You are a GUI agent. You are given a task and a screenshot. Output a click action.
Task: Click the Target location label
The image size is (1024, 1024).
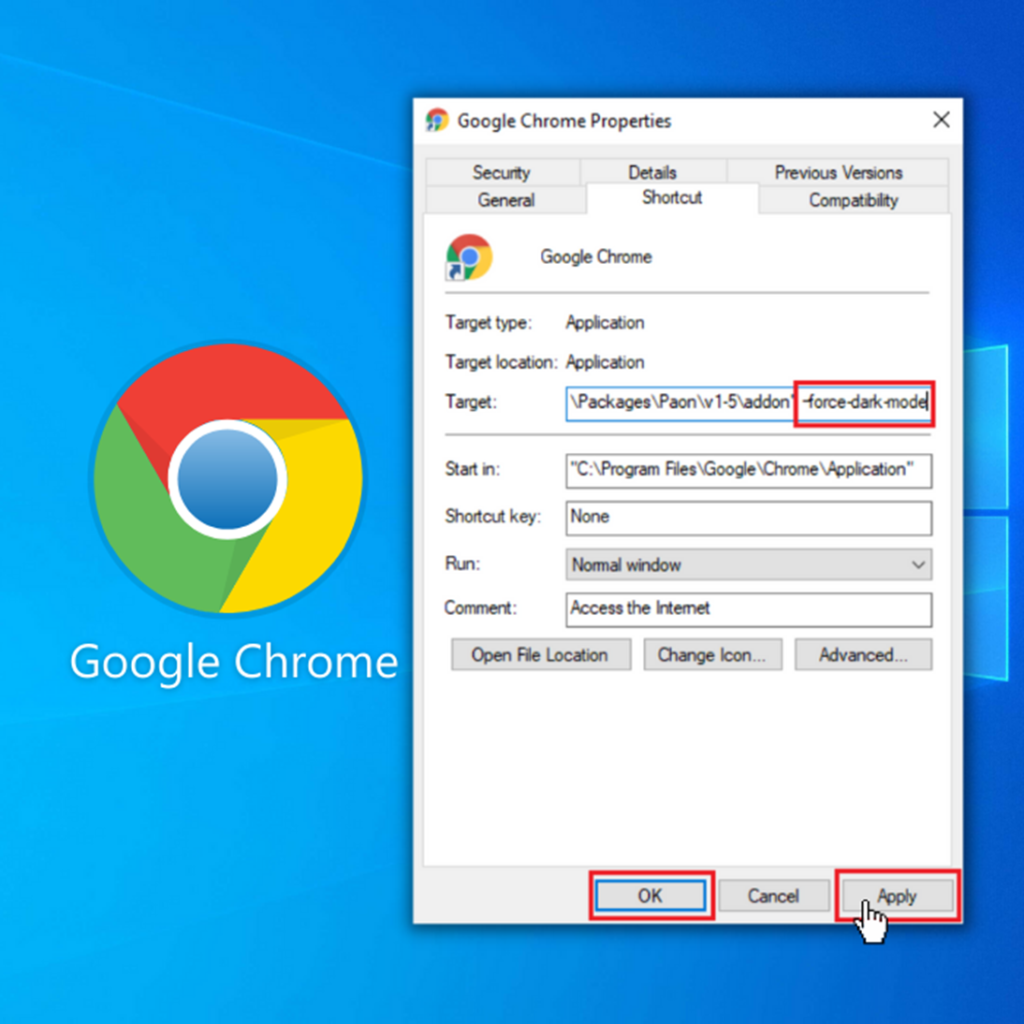[501, 362]
